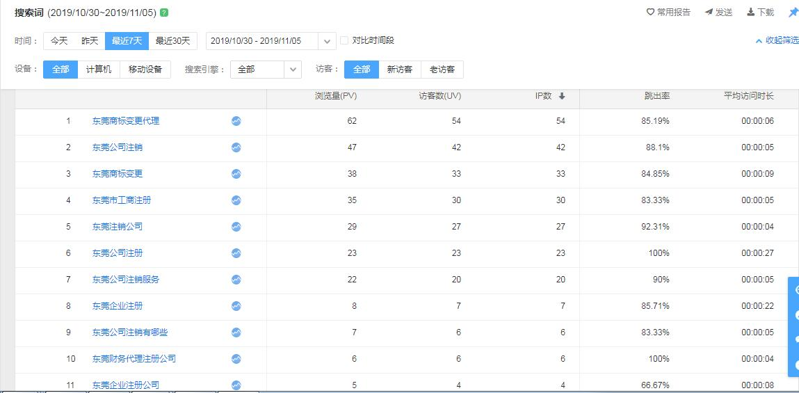Click bounce rate value 66.67%
This screenshot has width=799, height=393.
coord(655,385)
